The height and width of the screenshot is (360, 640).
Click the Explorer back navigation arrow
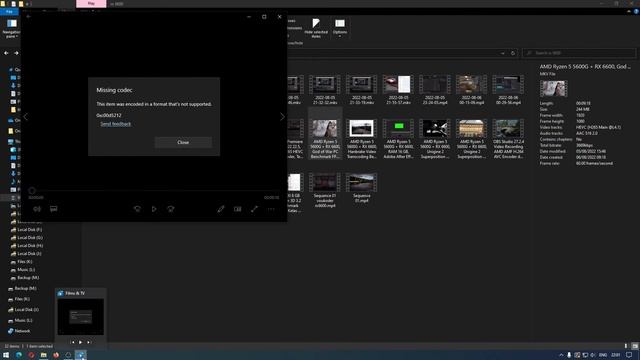coord(6,53)
